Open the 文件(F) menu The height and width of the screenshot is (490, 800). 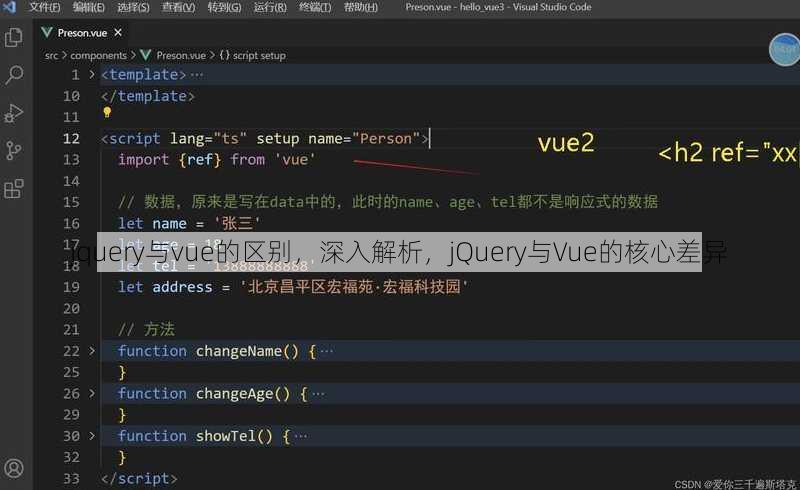click(x=44, y=7)
